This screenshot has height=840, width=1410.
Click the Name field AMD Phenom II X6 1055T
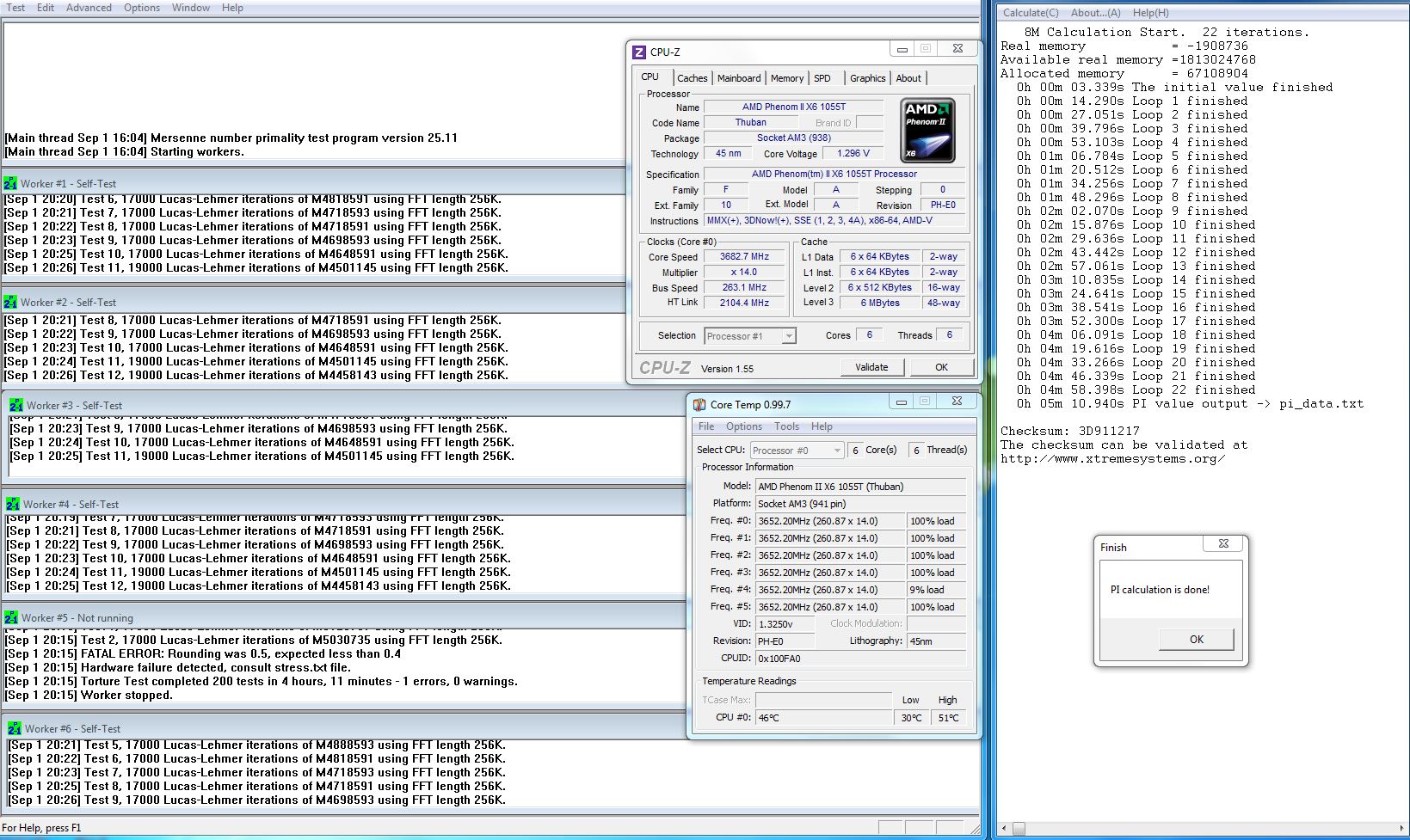coord(793,107)
